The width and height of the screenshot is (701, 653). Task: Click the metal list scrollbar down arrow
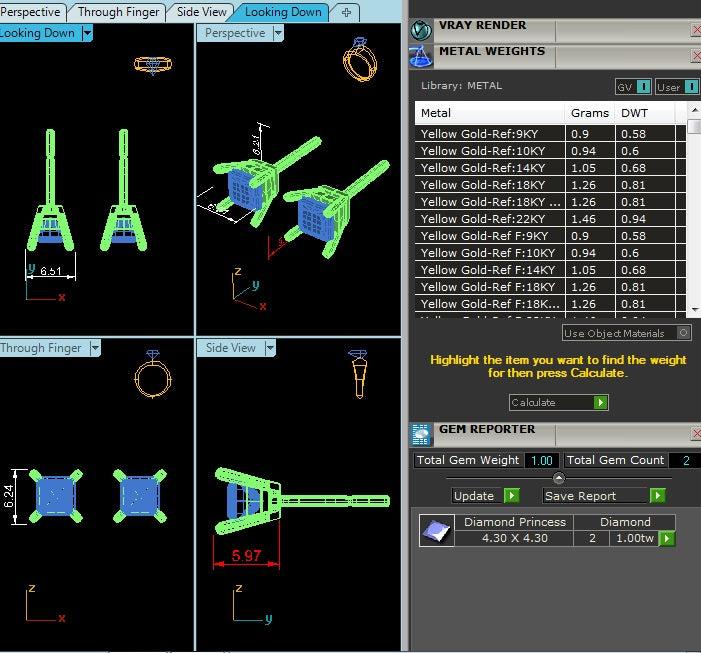(694, 309)
